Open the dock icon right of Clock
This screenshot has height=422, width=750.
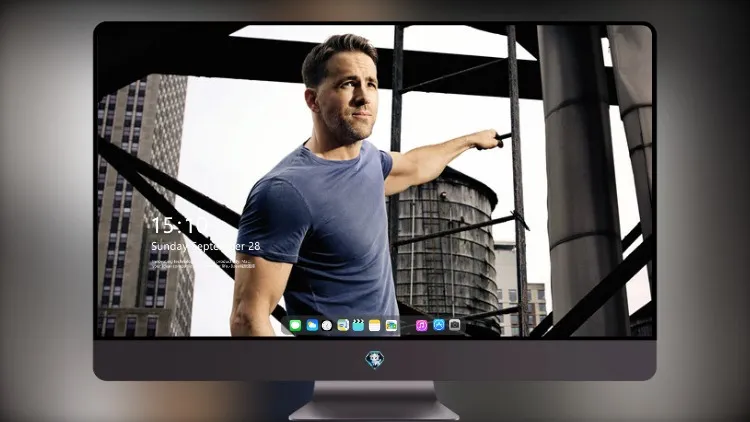(x=342, y=326)
